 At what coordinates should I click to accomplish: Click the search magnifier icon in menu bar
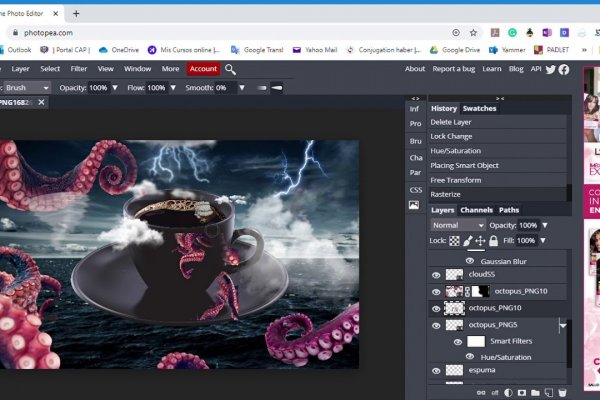tap(231, 69)
